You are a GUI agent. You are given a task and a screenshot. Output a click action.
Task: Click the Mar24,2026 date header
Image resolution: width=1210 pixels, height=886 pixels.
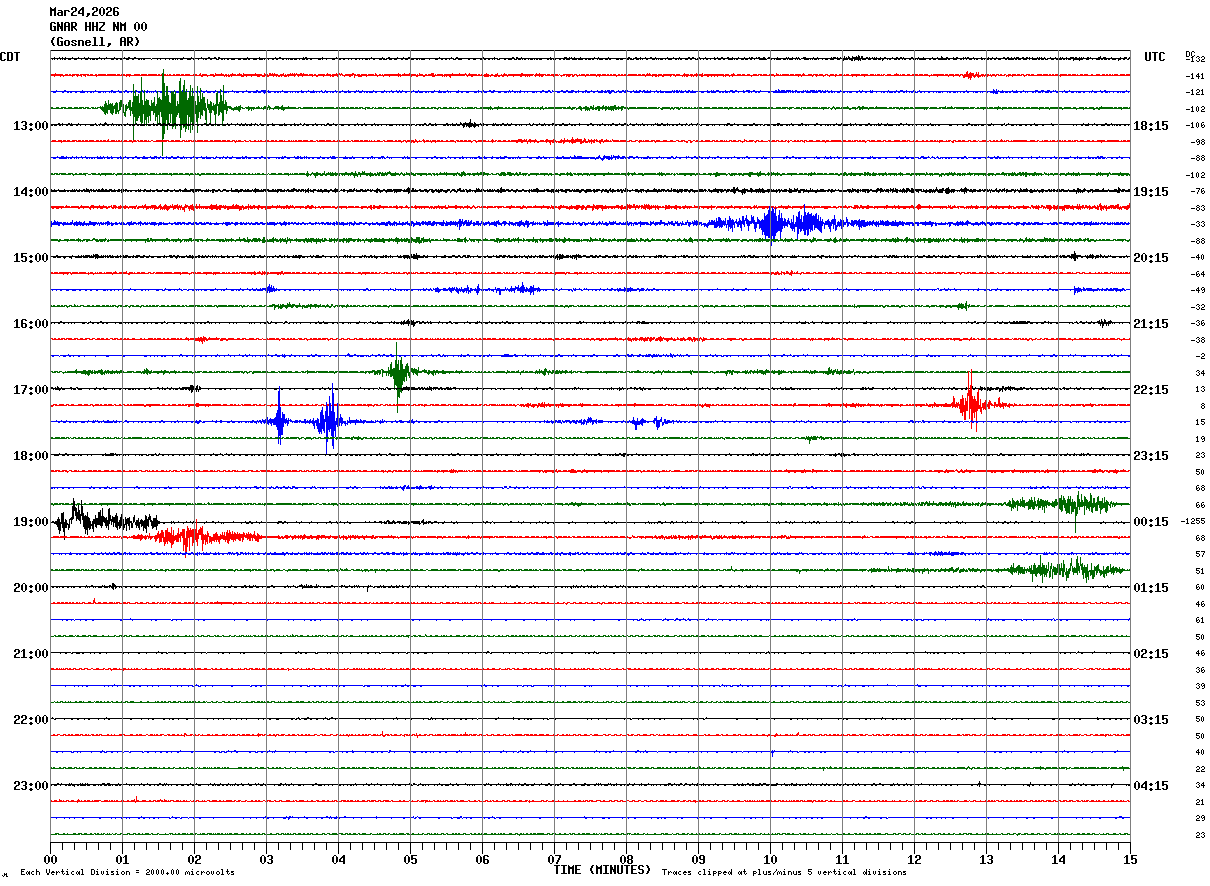(84, 12)
